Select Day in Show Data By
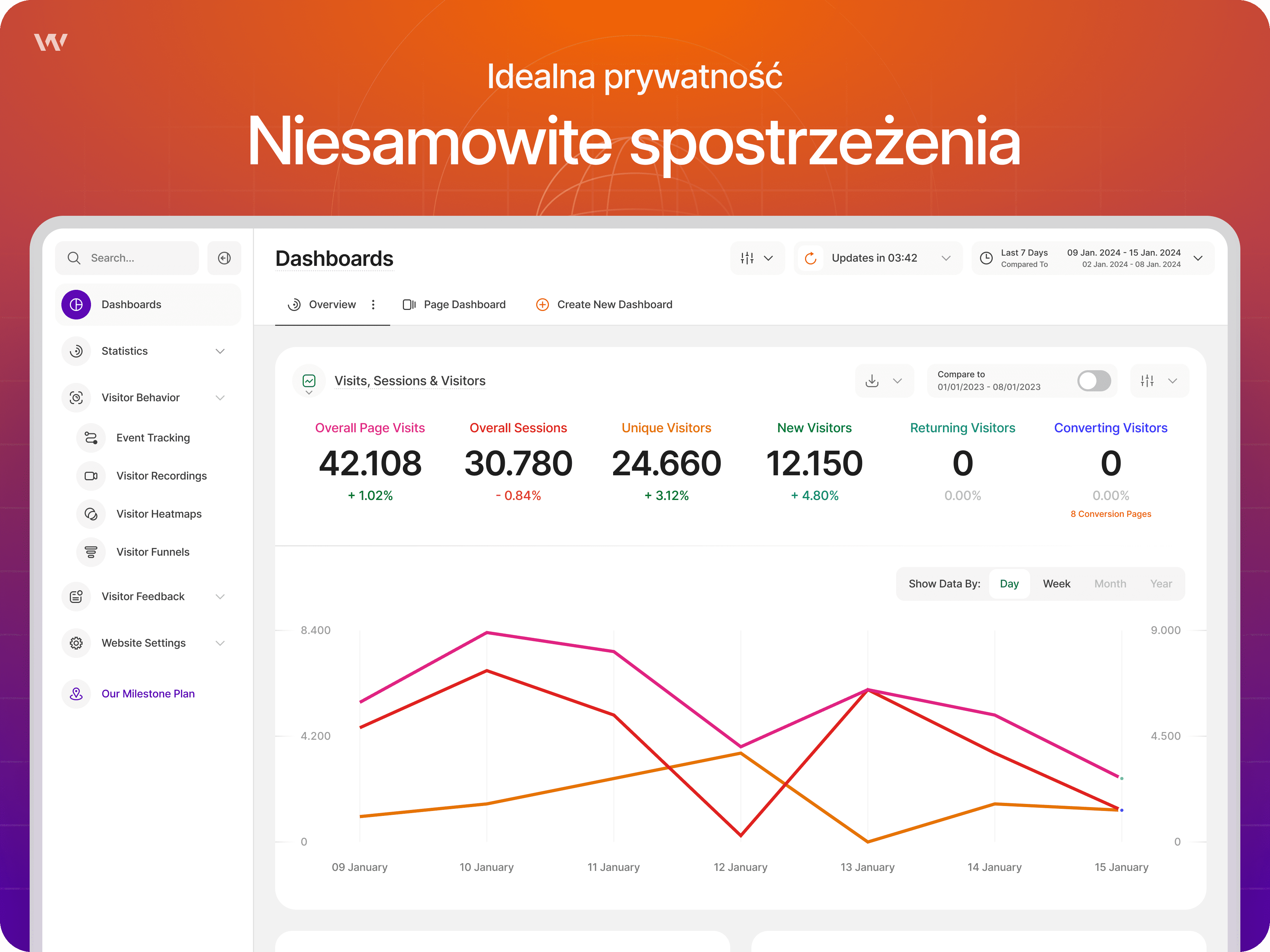 pos(1009,584)
